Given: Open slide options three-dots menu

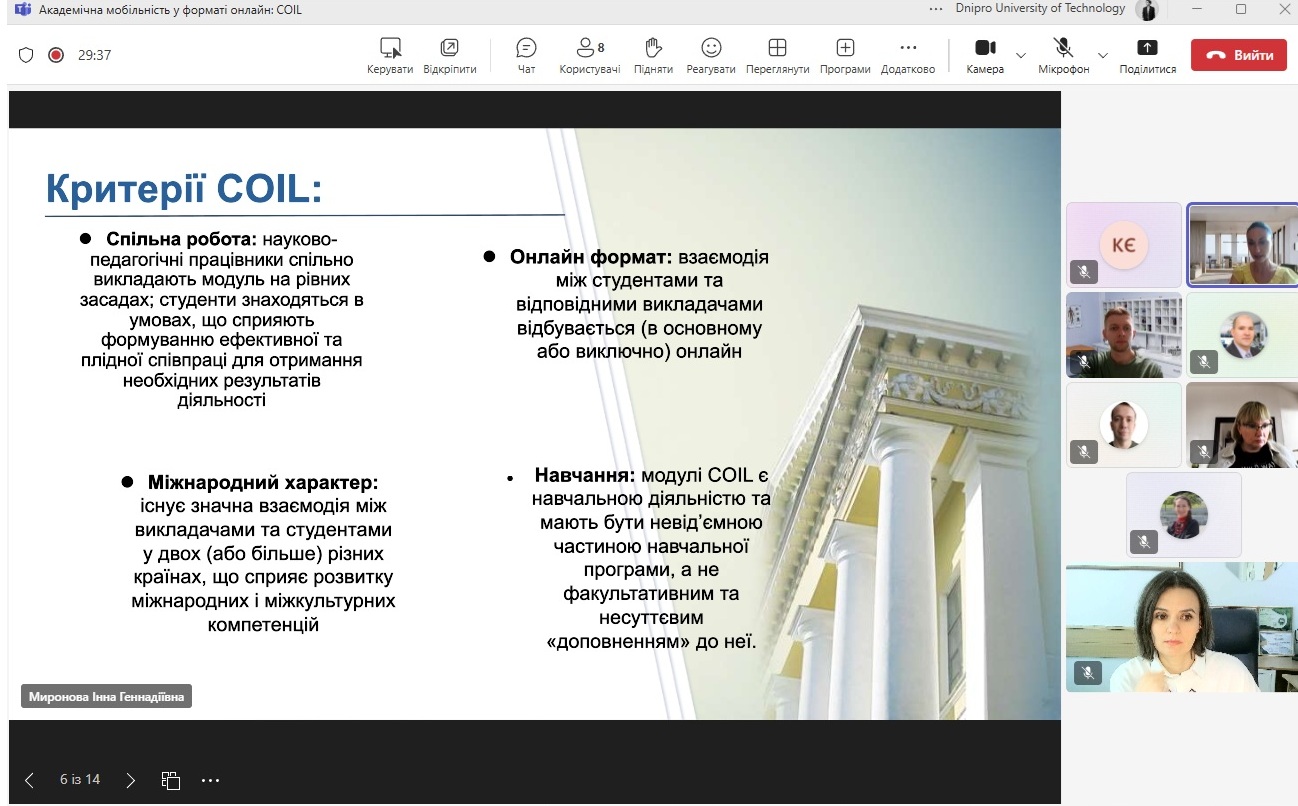Looking at the screenshot, I should coord(210,780).
